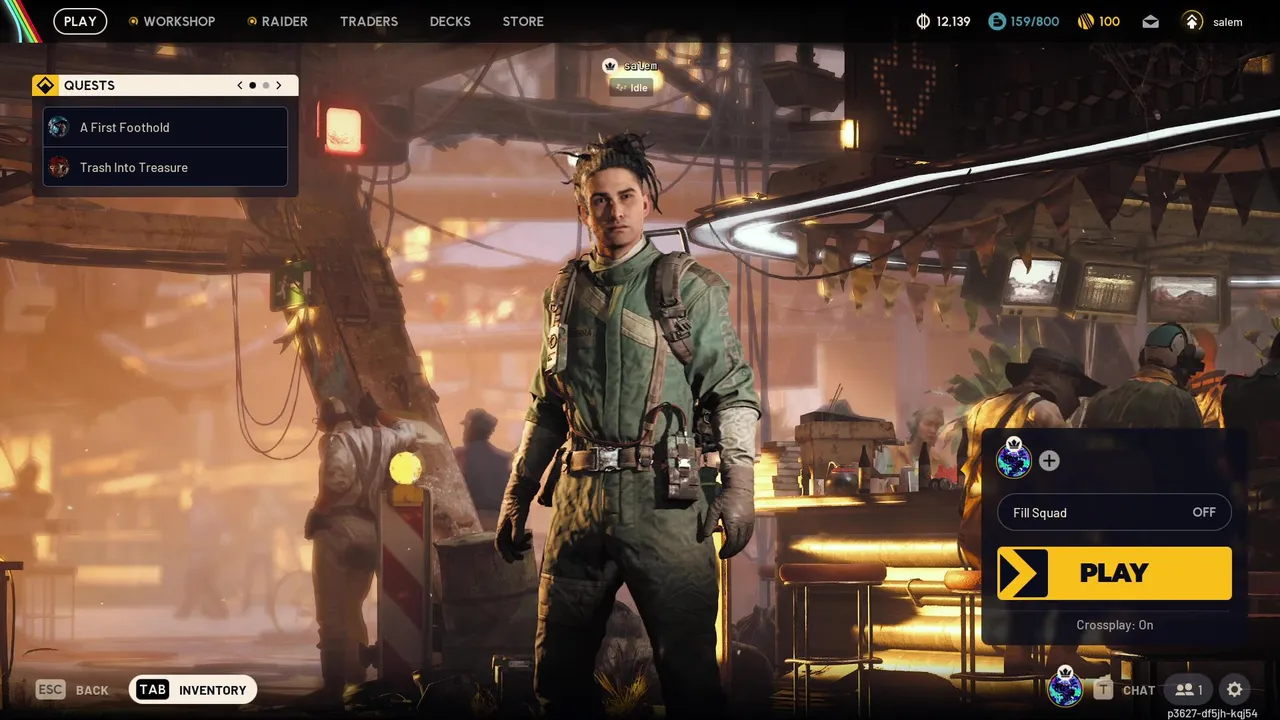Click player avatar beside the Chat button
Screen dimensions: 1280x720
pos(1065,688)
